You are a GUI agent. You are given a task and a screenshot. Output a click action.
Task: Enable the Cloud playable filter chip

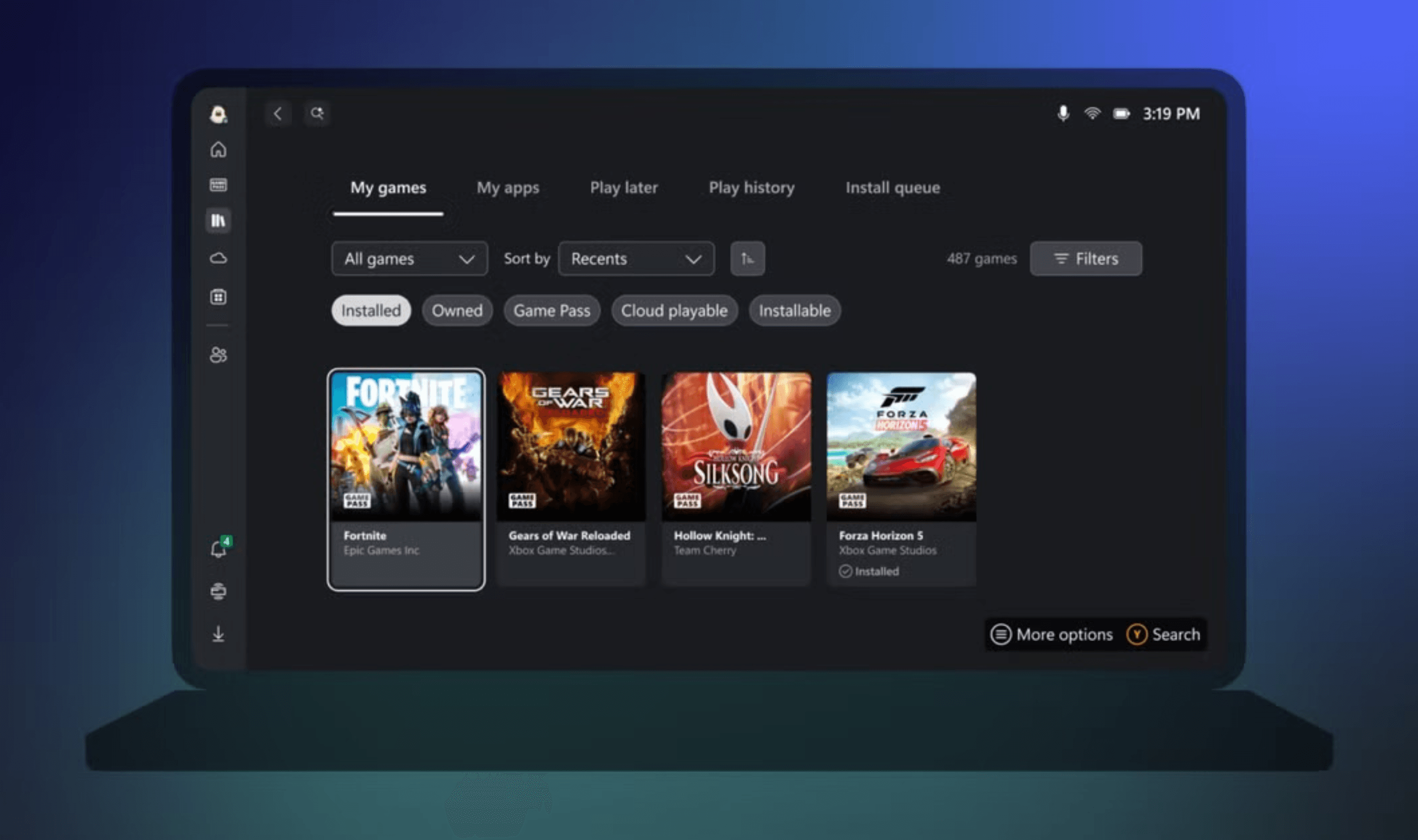[x=674, y=310]
